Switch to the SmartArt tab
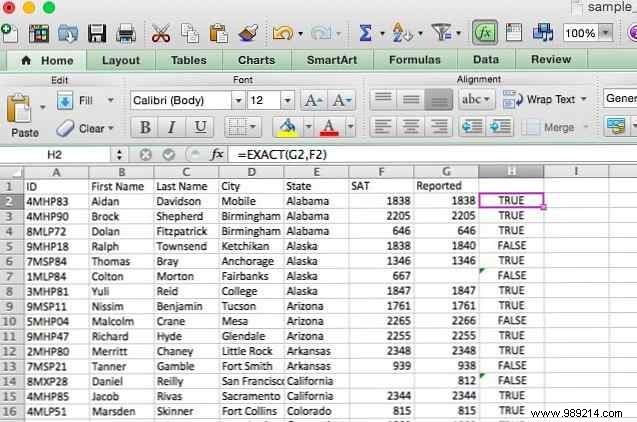 click(x=332, y=60)
